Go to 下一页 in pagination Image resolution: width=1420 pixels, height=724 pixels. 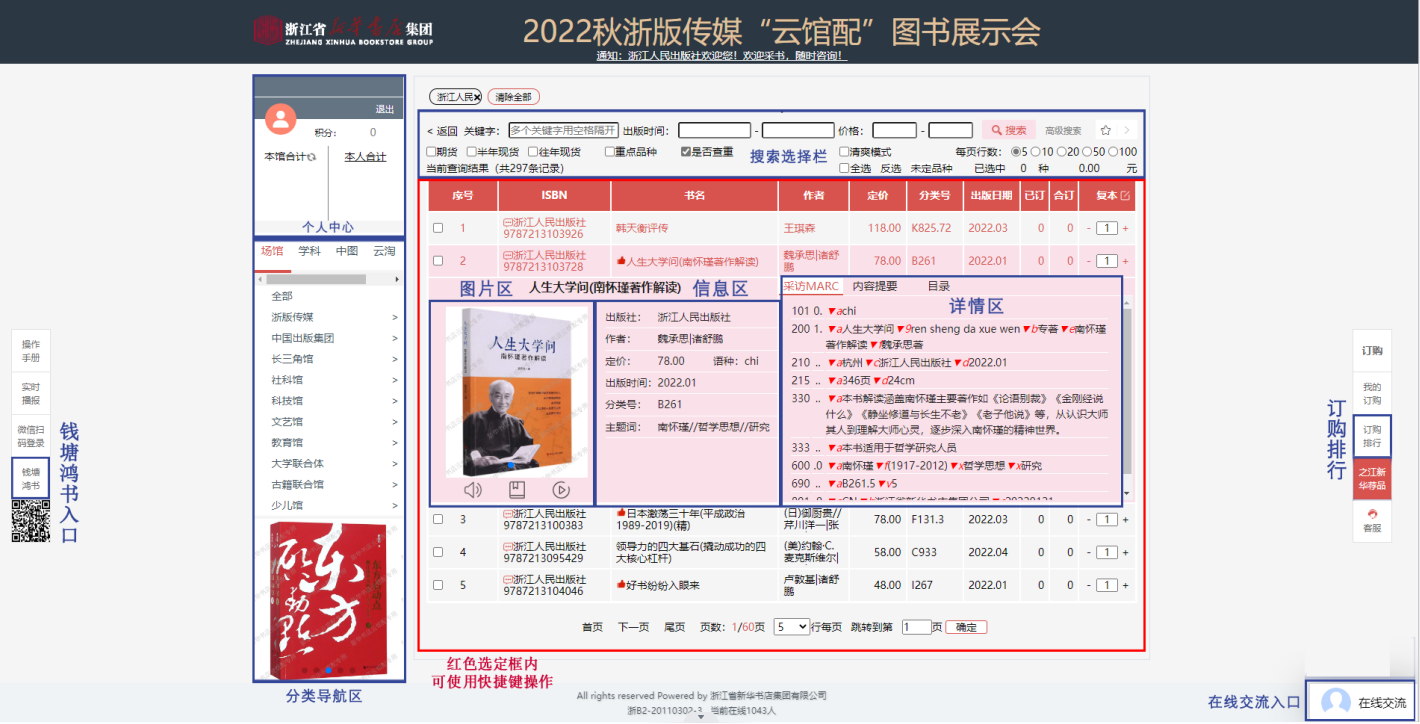[634, 627]
